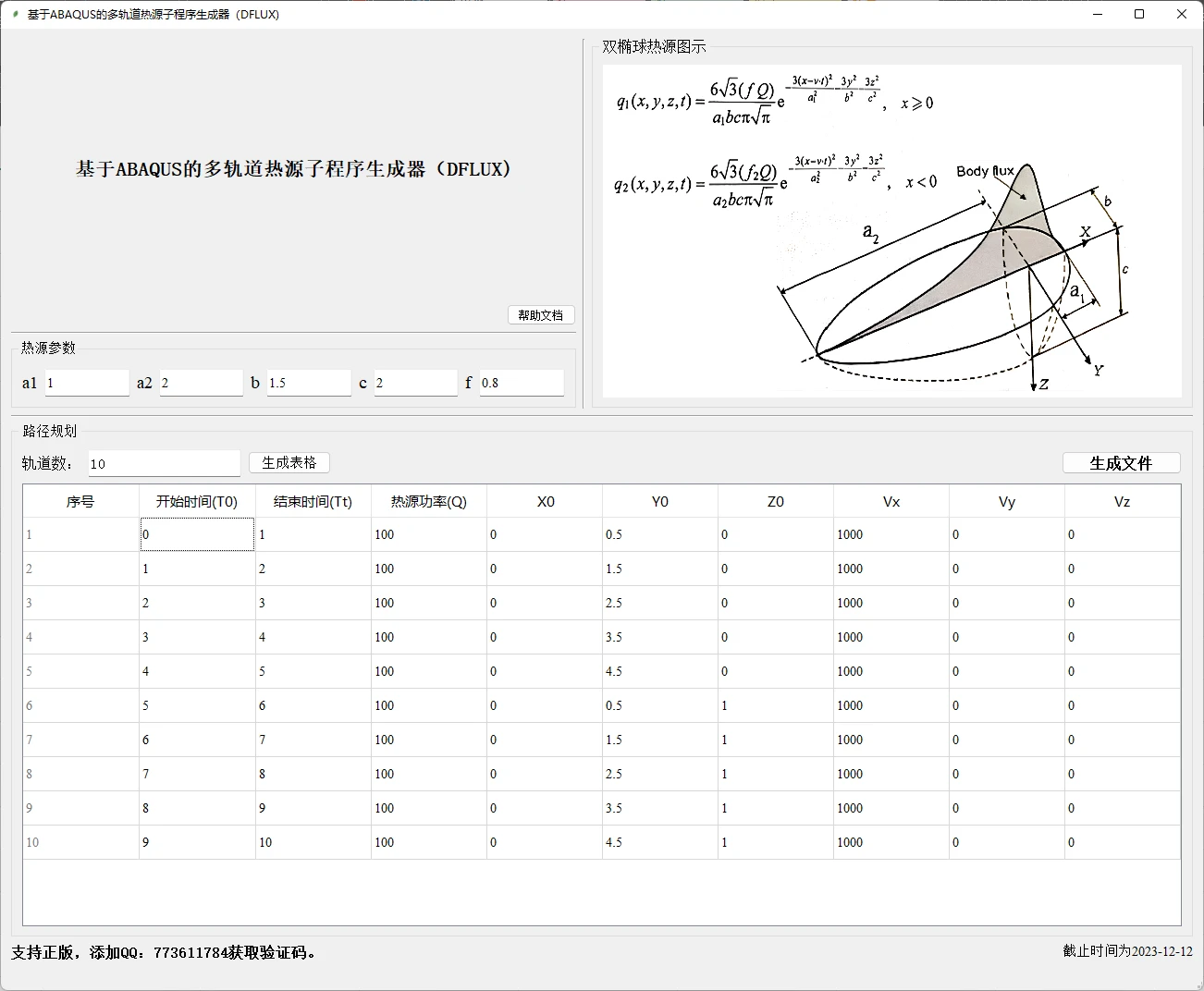Click the Vy column header

tap(1007, 501)
